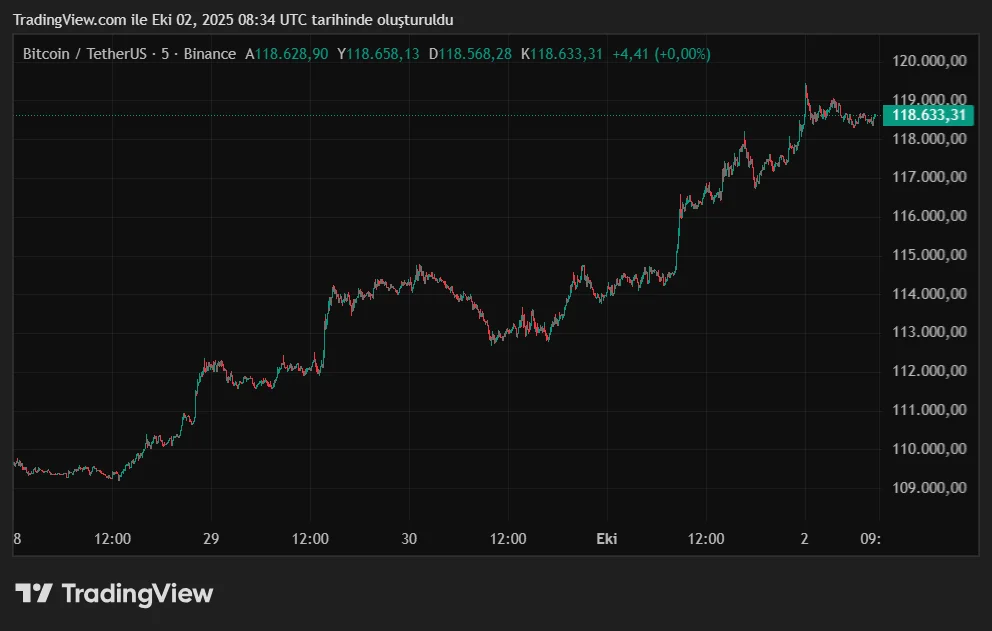
Task: Click the 109.000,00 price axis label
Action: tap(928, 487)
